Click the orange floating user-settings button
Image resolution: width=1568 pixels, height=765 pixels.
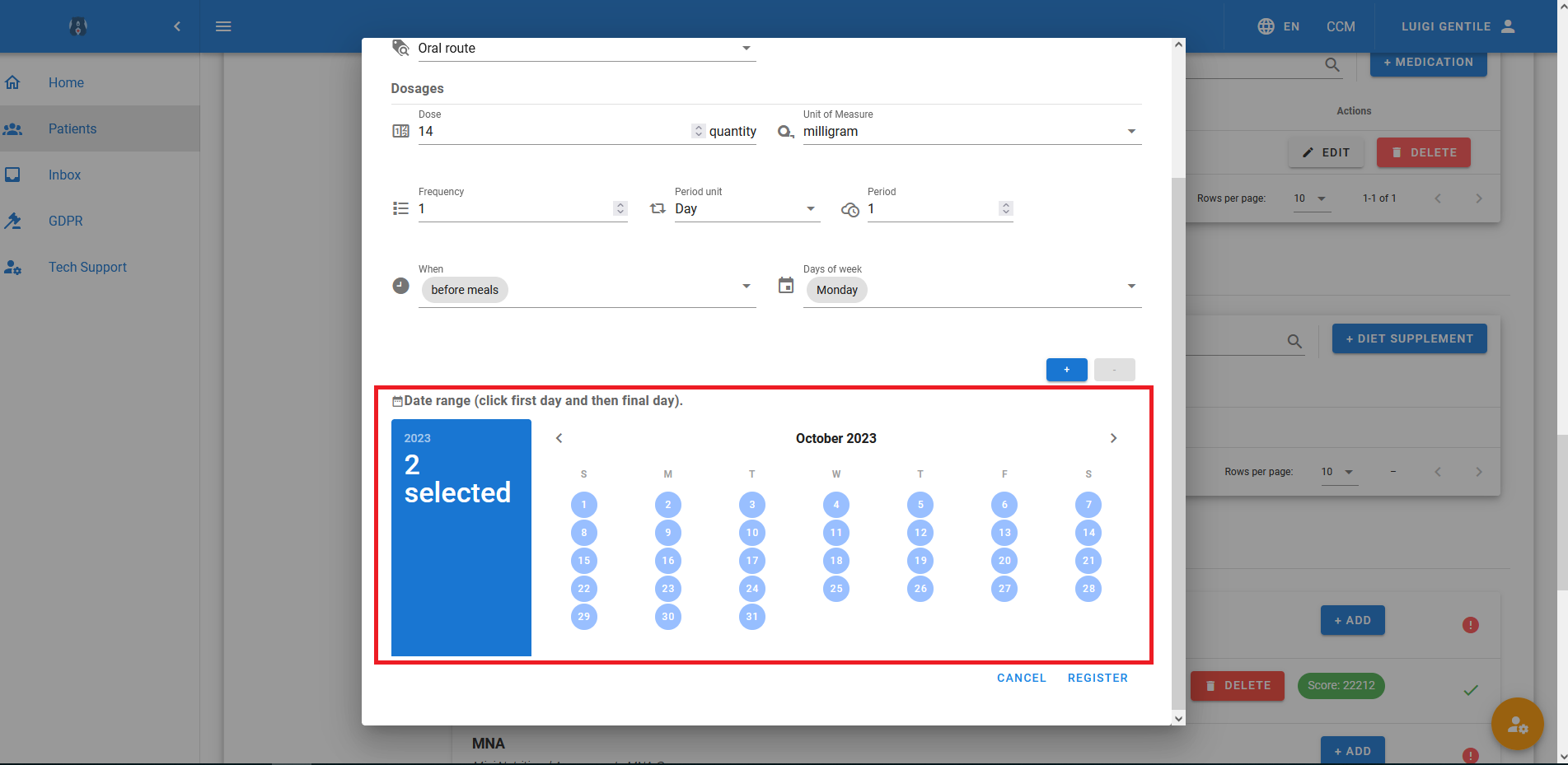[1517, 724]
